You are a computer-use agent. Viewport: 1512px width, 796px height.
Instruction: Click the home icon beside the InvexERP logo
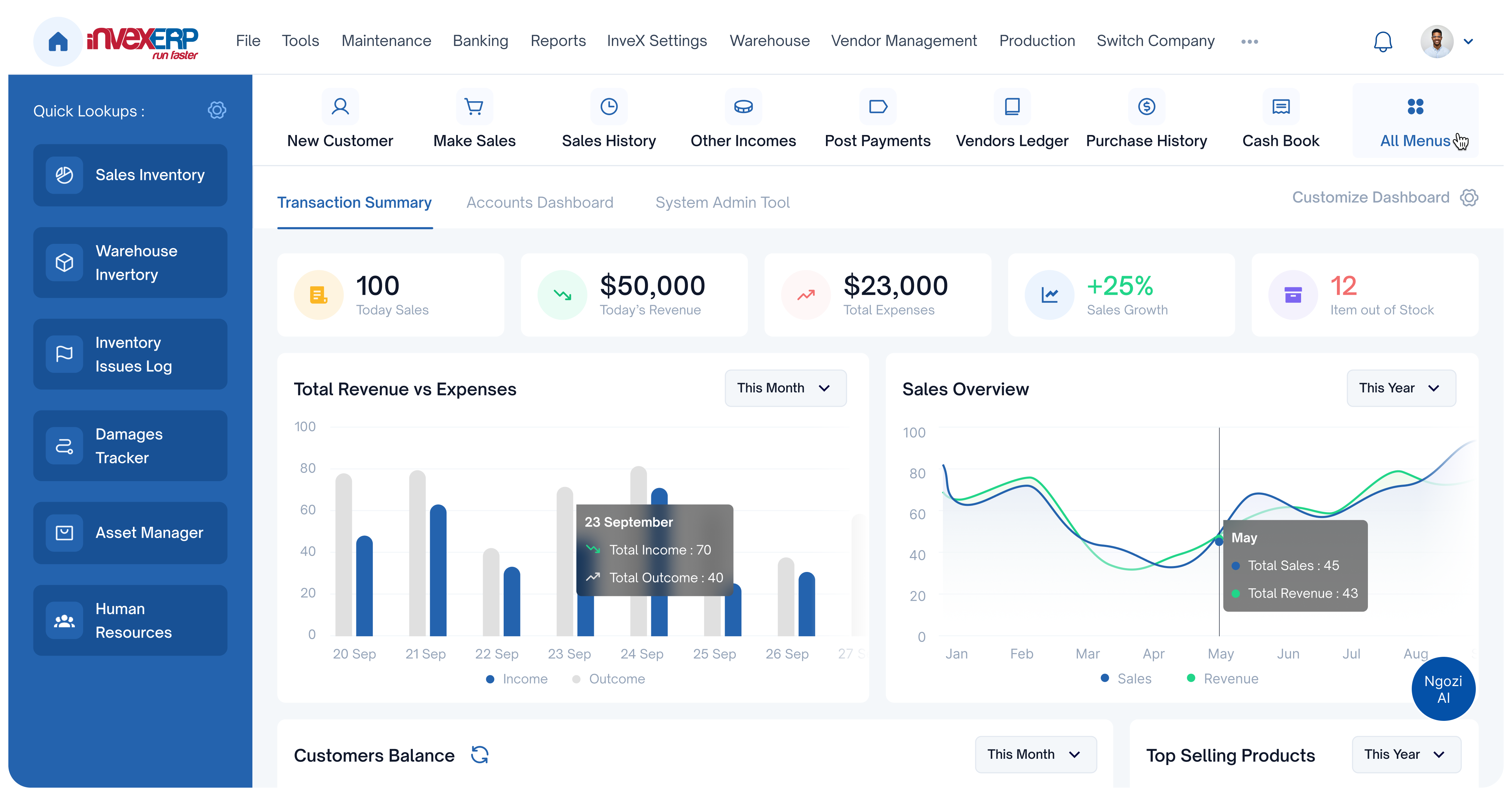click(58, 42)
